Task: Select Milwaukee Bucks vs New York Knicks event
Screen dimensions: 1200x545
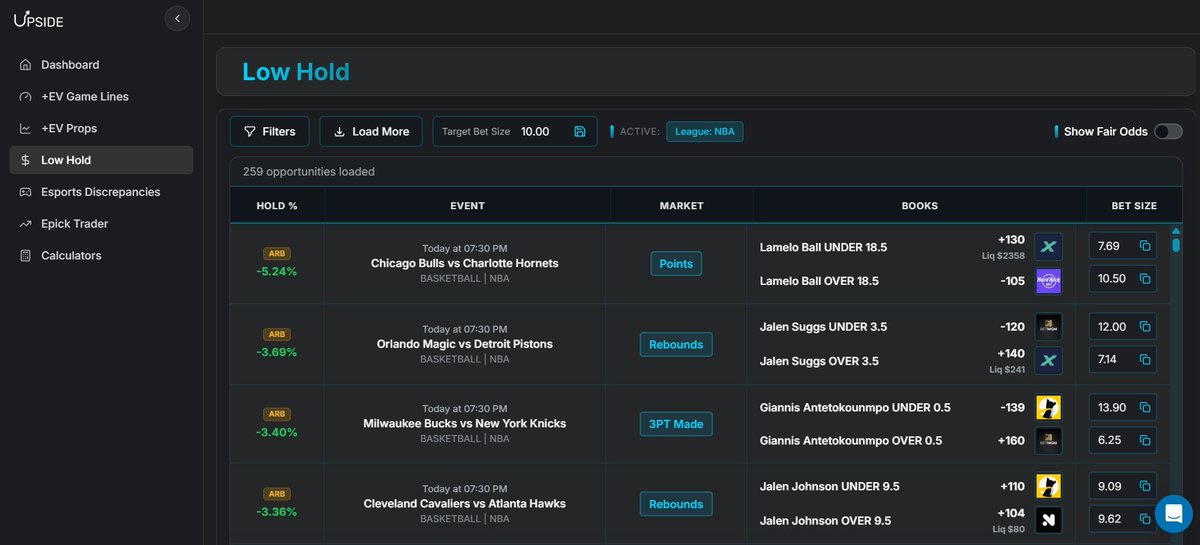Action: pyautogui.click(x=464, y=423)
